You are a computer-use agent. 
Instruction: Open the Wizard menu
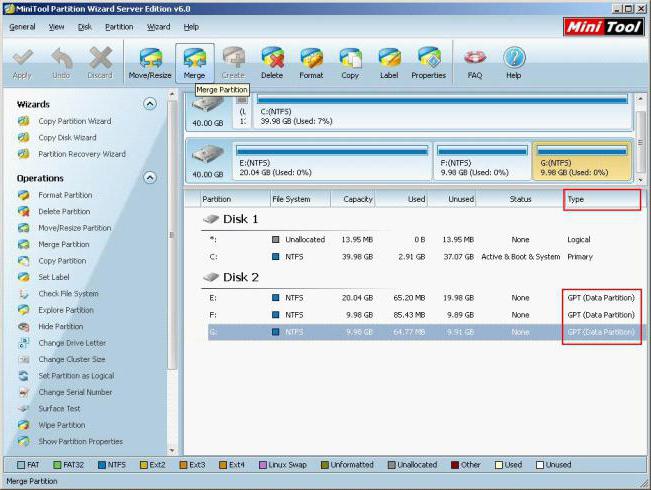pyautogui.click(x=159, y=27)
